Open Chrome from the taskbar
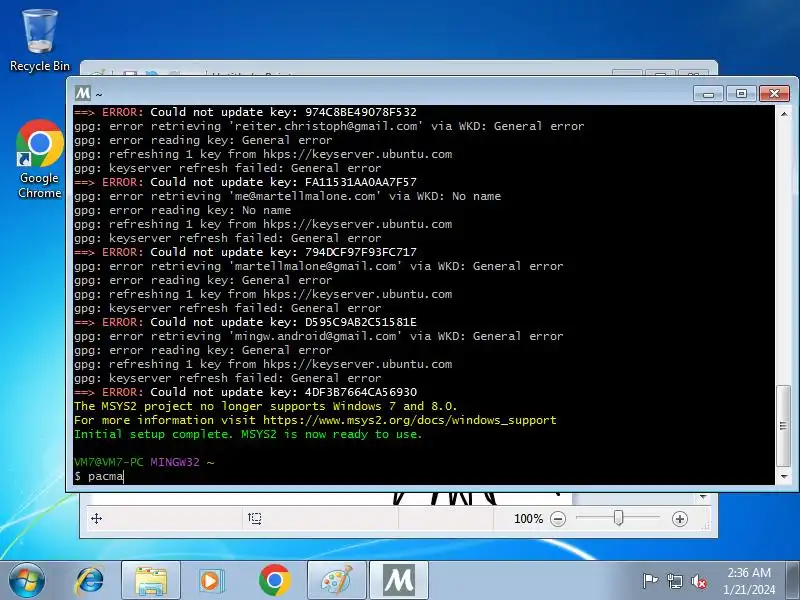This screenshot has width=800, height=600. (x=274, y=580)
